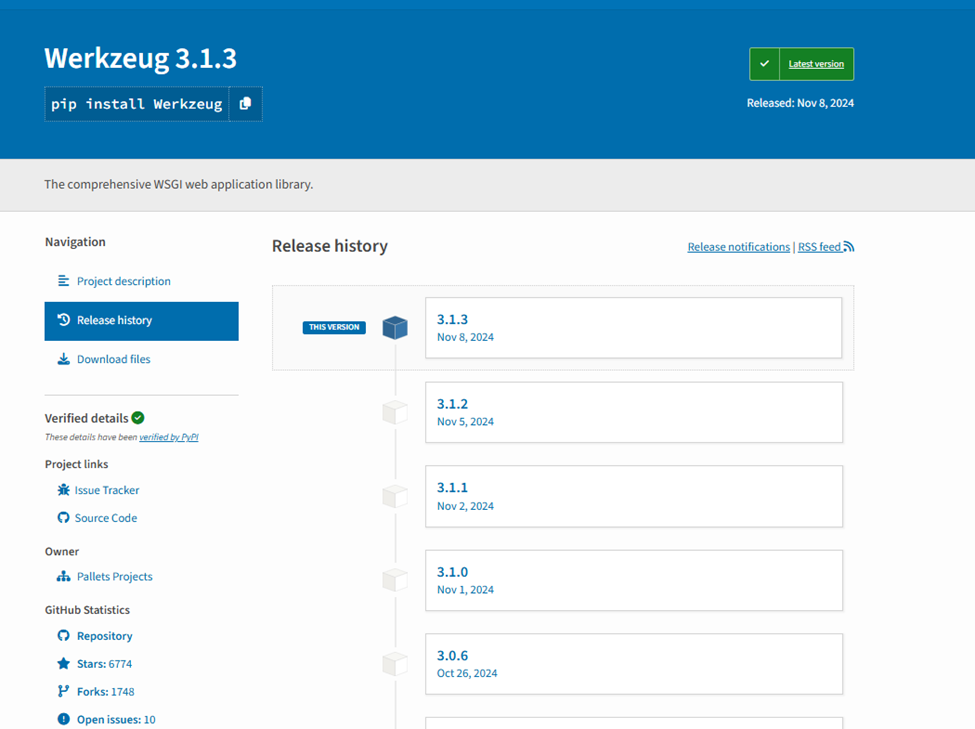
Task: Click the Project description lines icon
Action: coord(63,281)
